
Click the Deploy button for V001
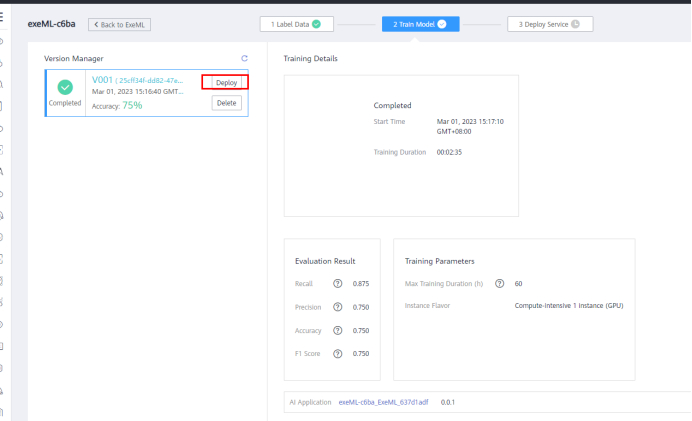pyautogui.click(x=226, y=82)
